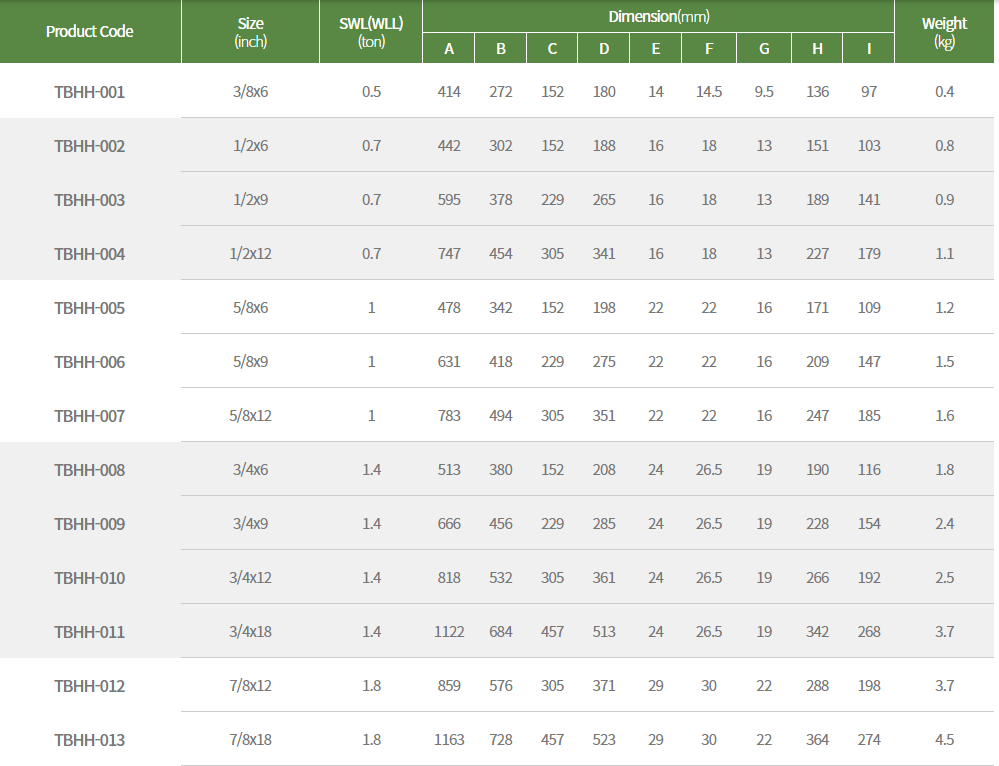Screen dimensions: 999x766
Task: Select product code TBHH-013
Action: [x=90, y=740]
